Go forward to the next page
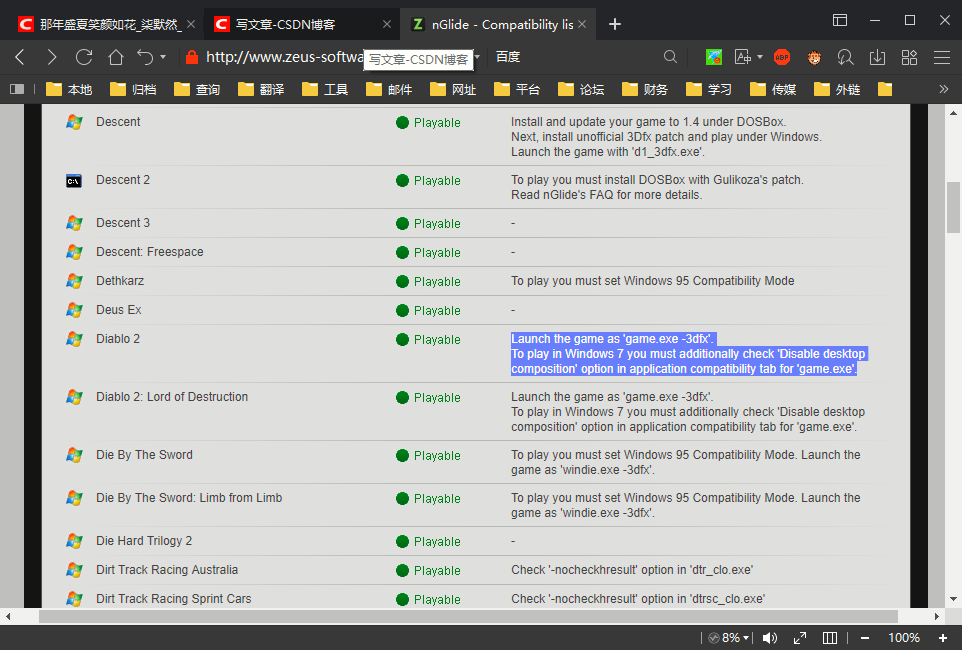 click(52, 57)
